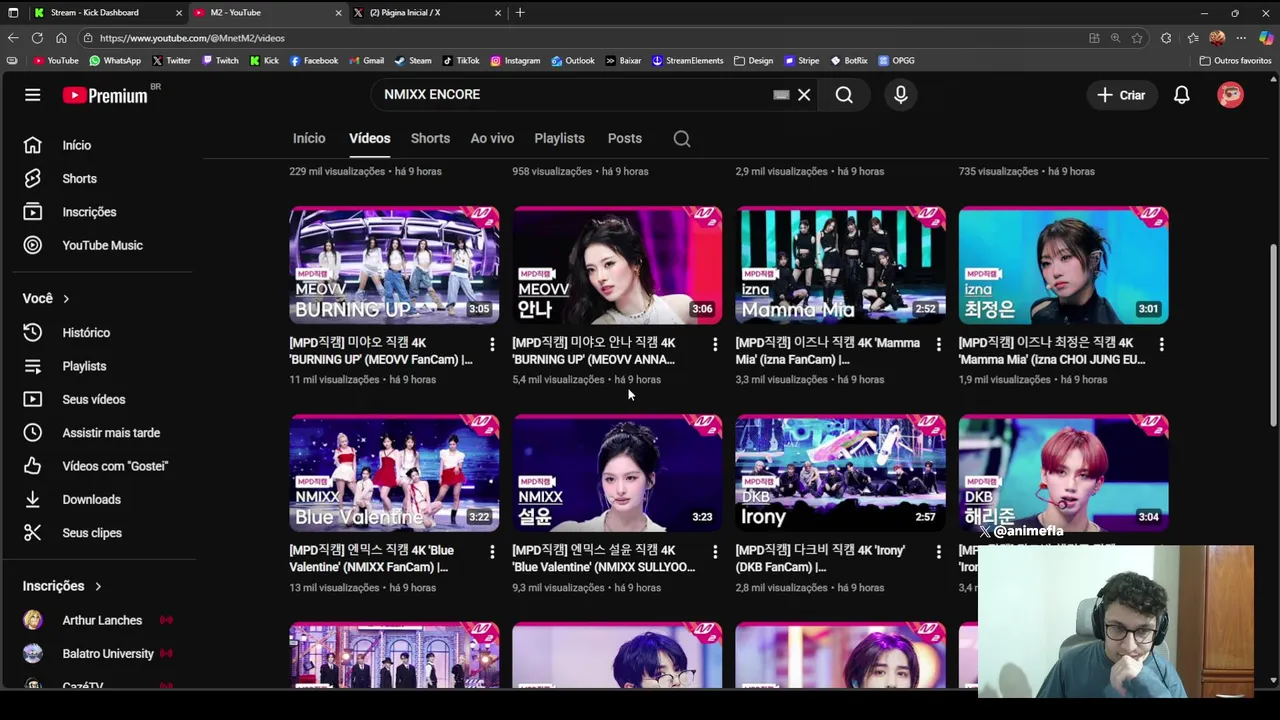Viewport: 1280px width, 720px height.
Task: Click the YouTube Premium logo
Action: point(105,95)
